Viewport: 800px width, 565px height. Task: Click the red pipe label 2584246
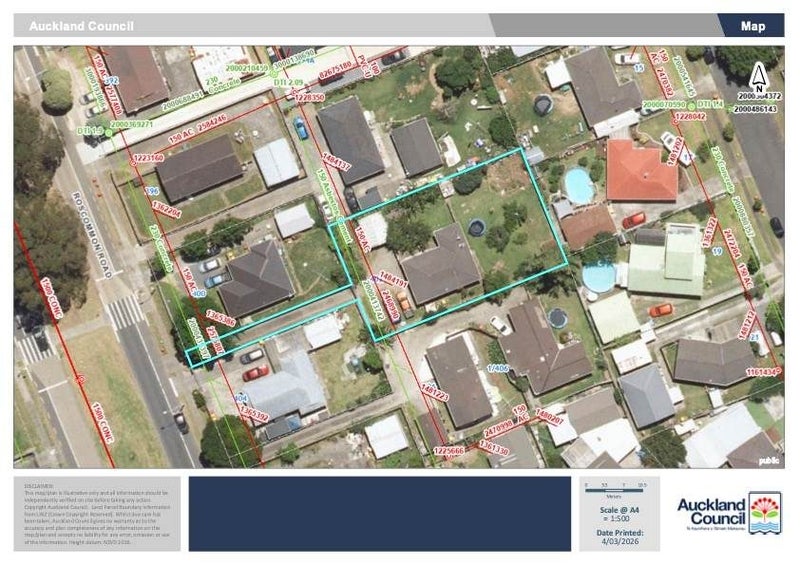tap(213, 121)
